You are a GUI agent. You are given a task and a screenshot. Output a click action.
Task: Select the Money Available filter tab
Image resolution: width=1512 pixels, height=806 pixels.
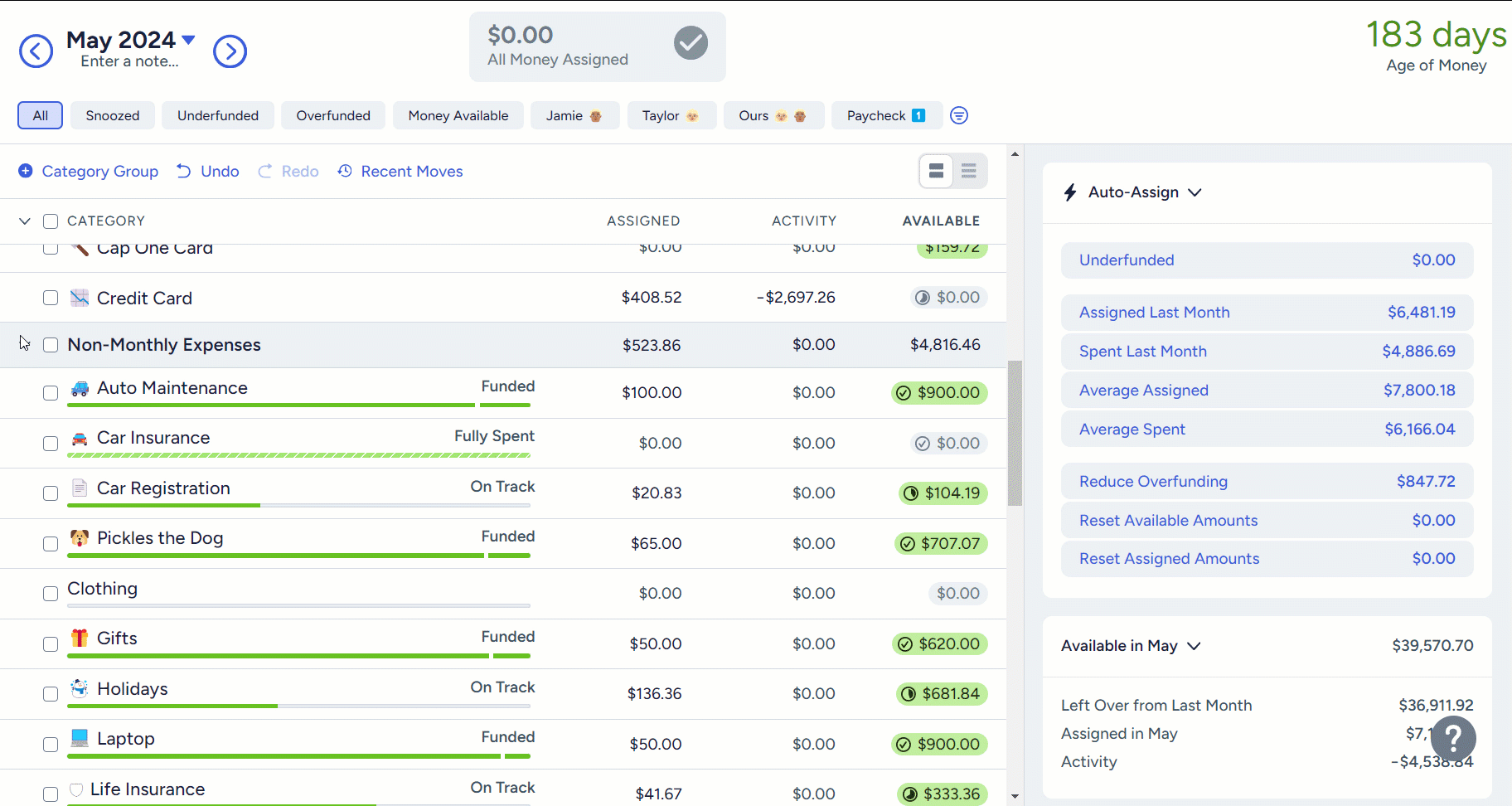click(x=458, y=115)
